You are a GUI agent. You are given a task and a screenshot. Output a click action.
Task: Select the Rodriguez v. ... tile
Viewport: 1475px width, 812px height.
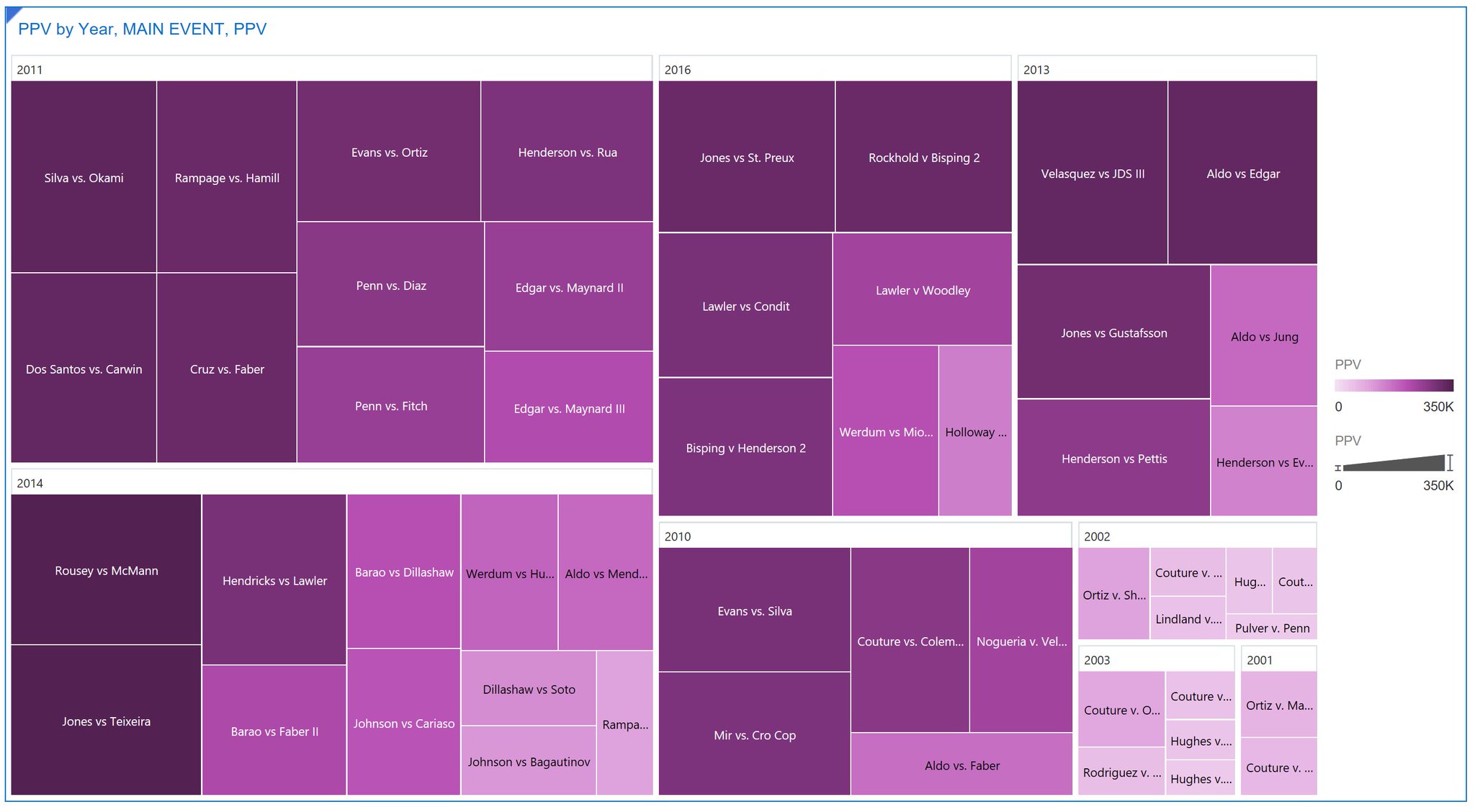point(1121,772)
